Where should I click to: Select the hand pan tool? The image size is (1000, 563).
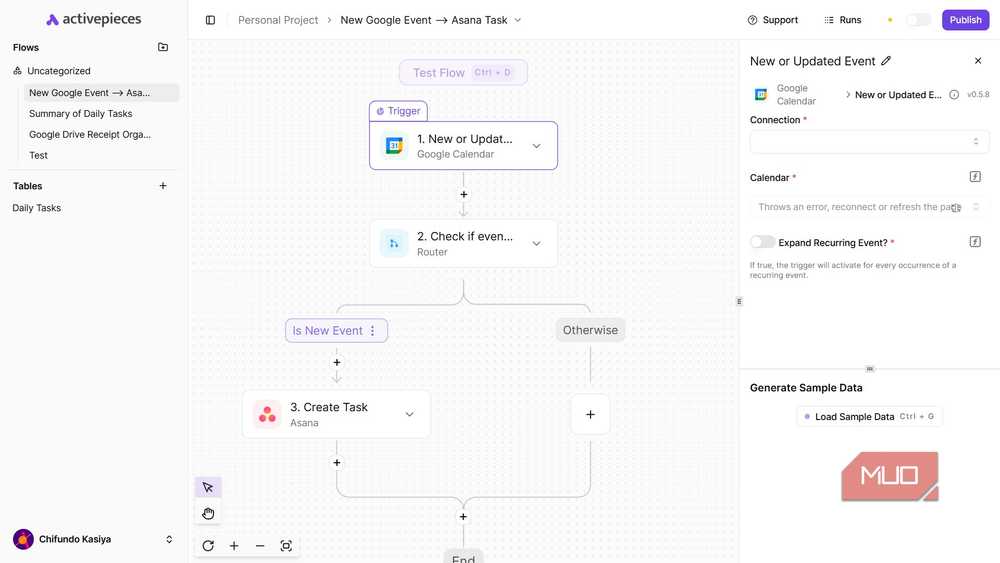208,513
